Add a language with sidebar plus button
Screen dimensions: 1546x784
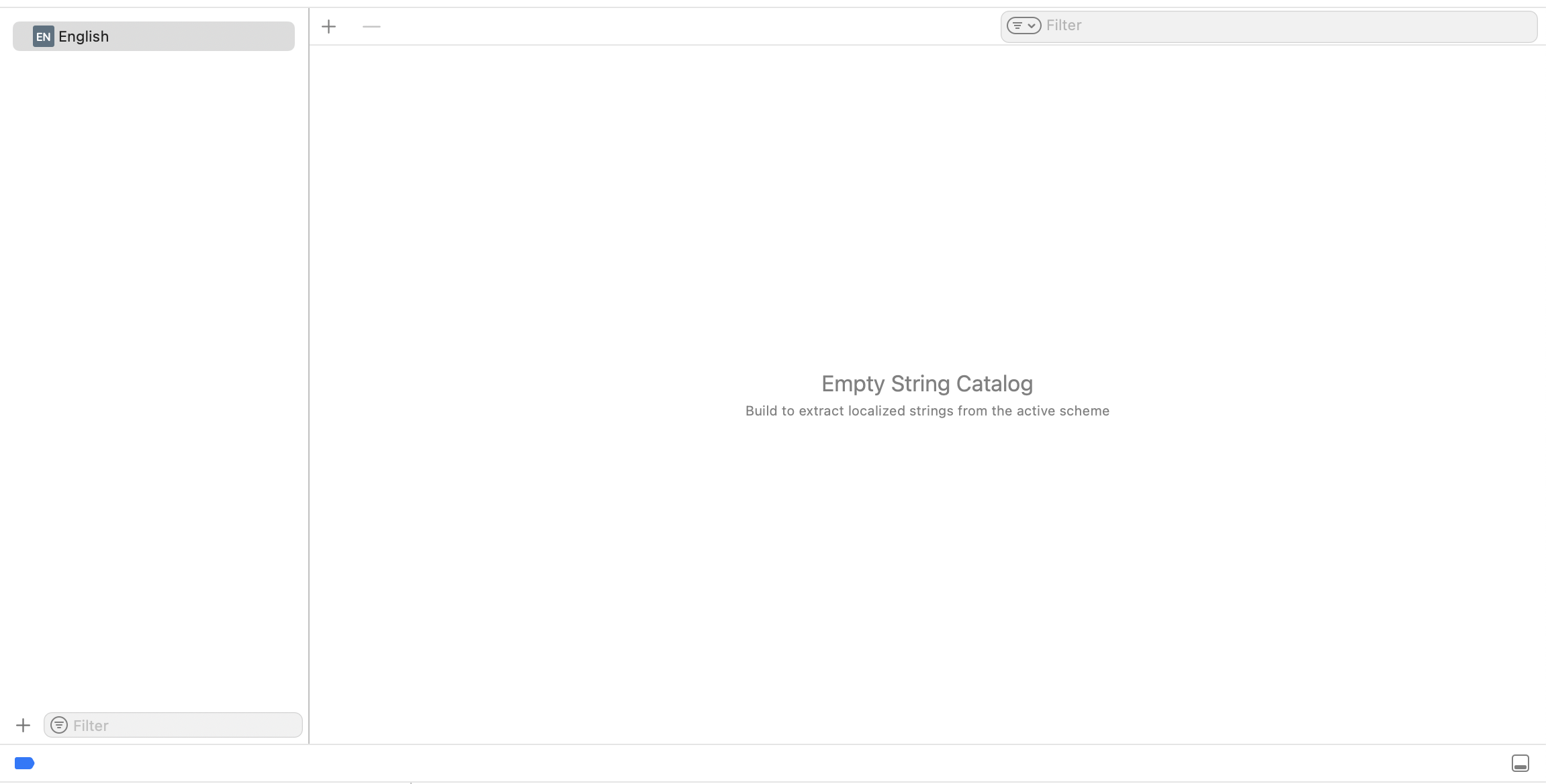point(23,725)
